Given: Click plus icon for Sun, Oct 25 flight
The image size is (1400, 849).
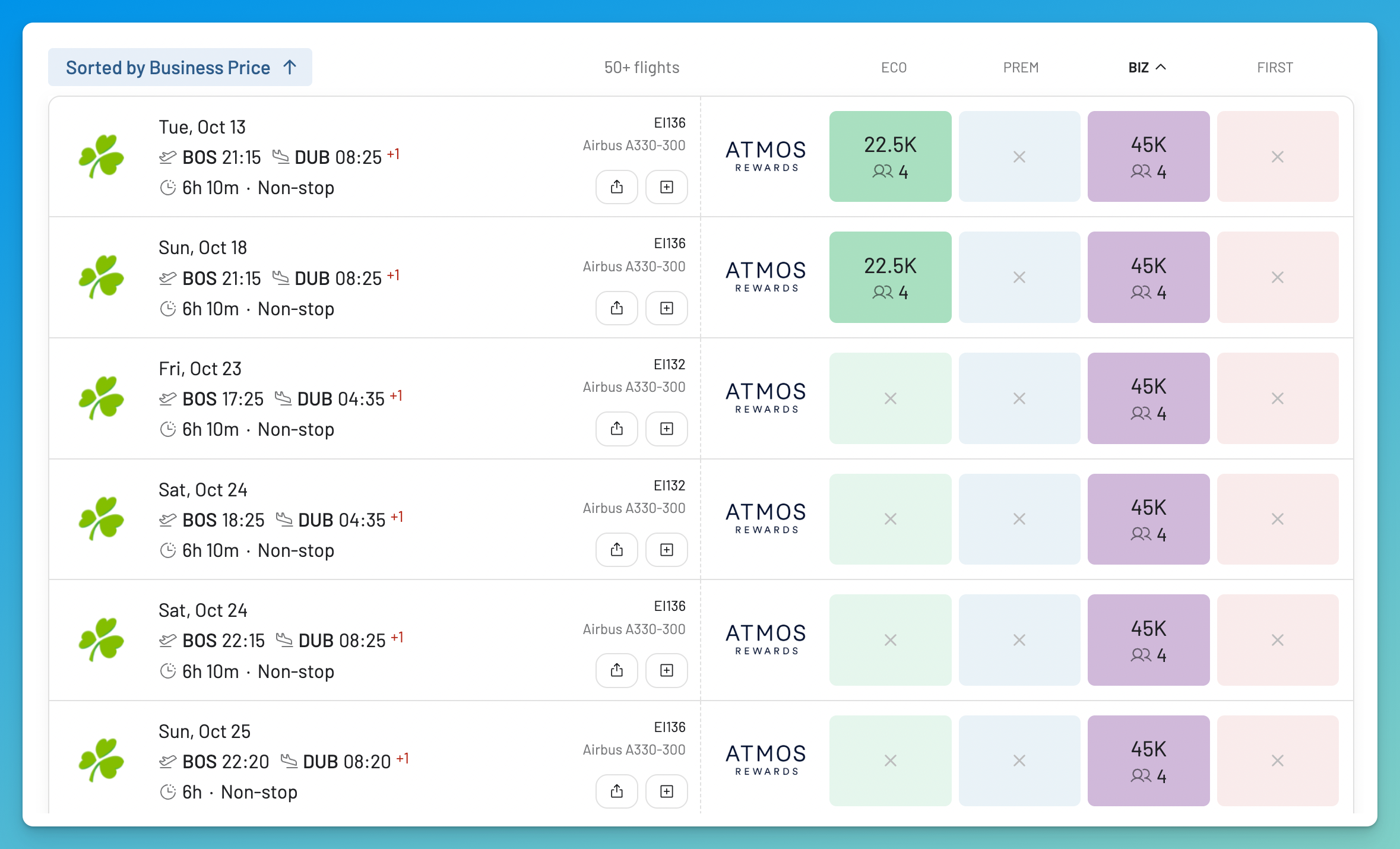Looking at the screenshot, I should (x=666, y=791).
